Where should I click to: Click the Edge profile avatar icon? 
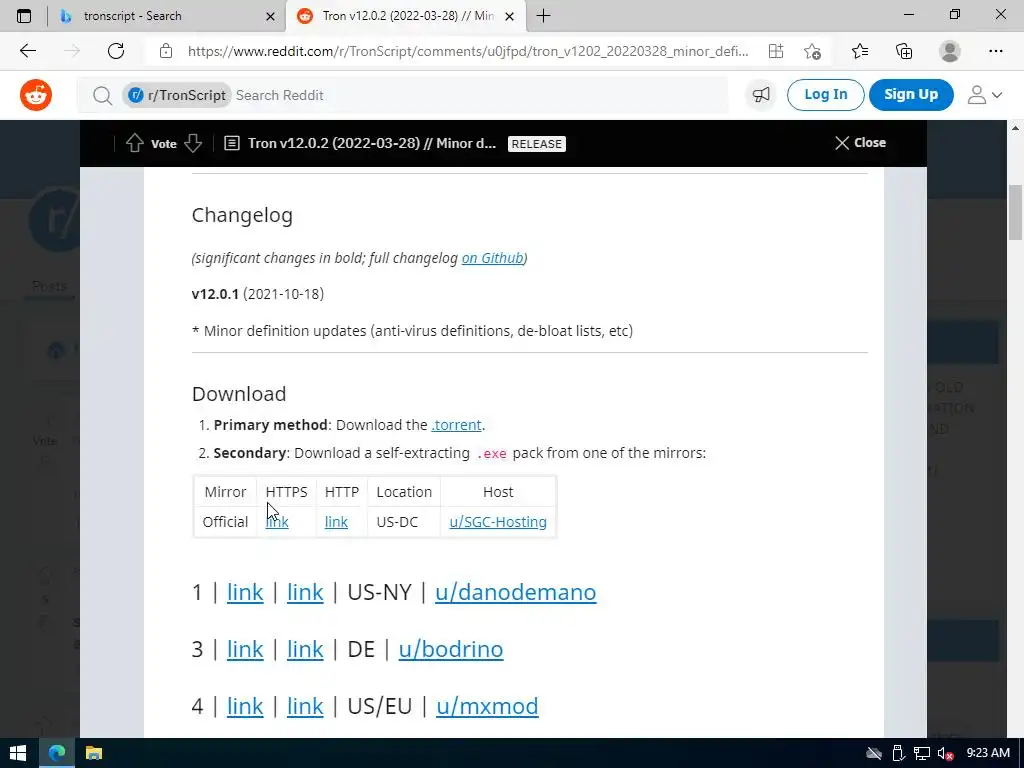coord(950,51)
